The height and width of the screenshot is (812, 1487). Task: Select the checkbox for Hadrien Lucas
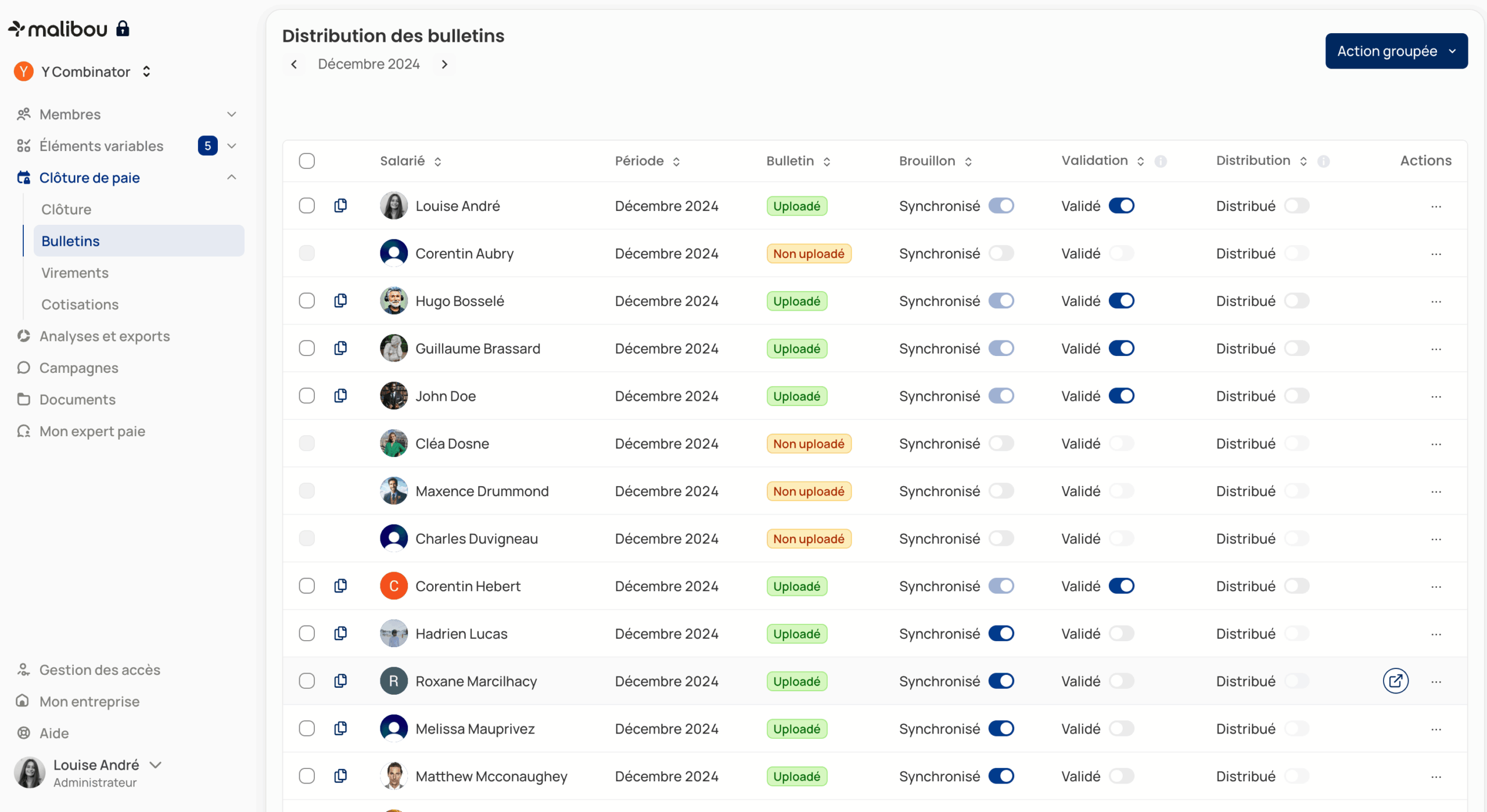pyautogui.click(x=307, y=634)
